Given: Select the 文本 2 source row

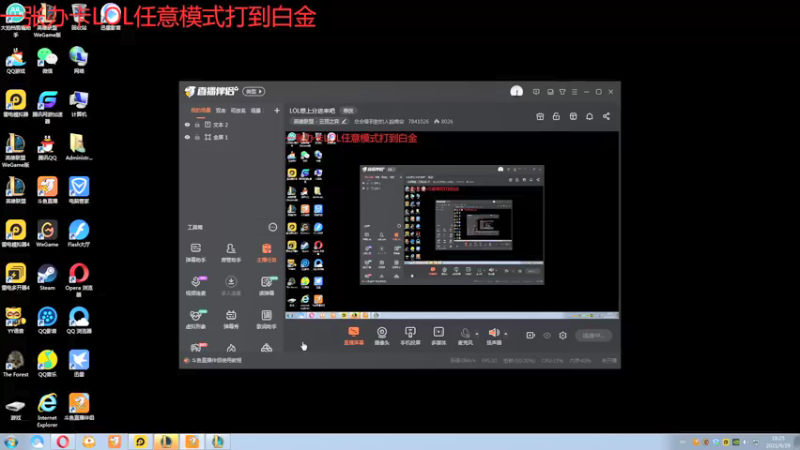Looking at the screenshot, I should 232,124.
